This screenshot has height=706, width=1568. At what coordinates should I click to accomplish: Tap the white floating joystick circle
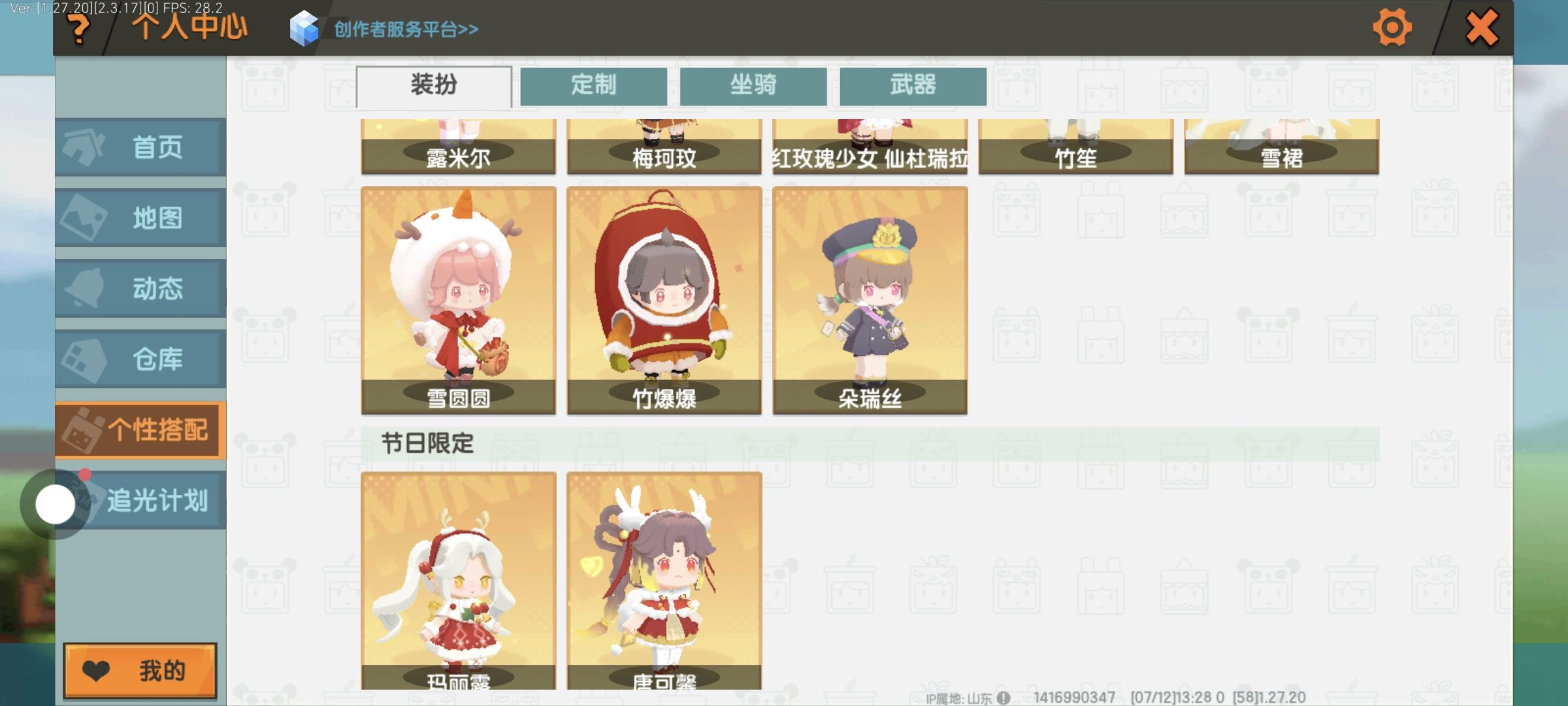[x=56, y=504]
